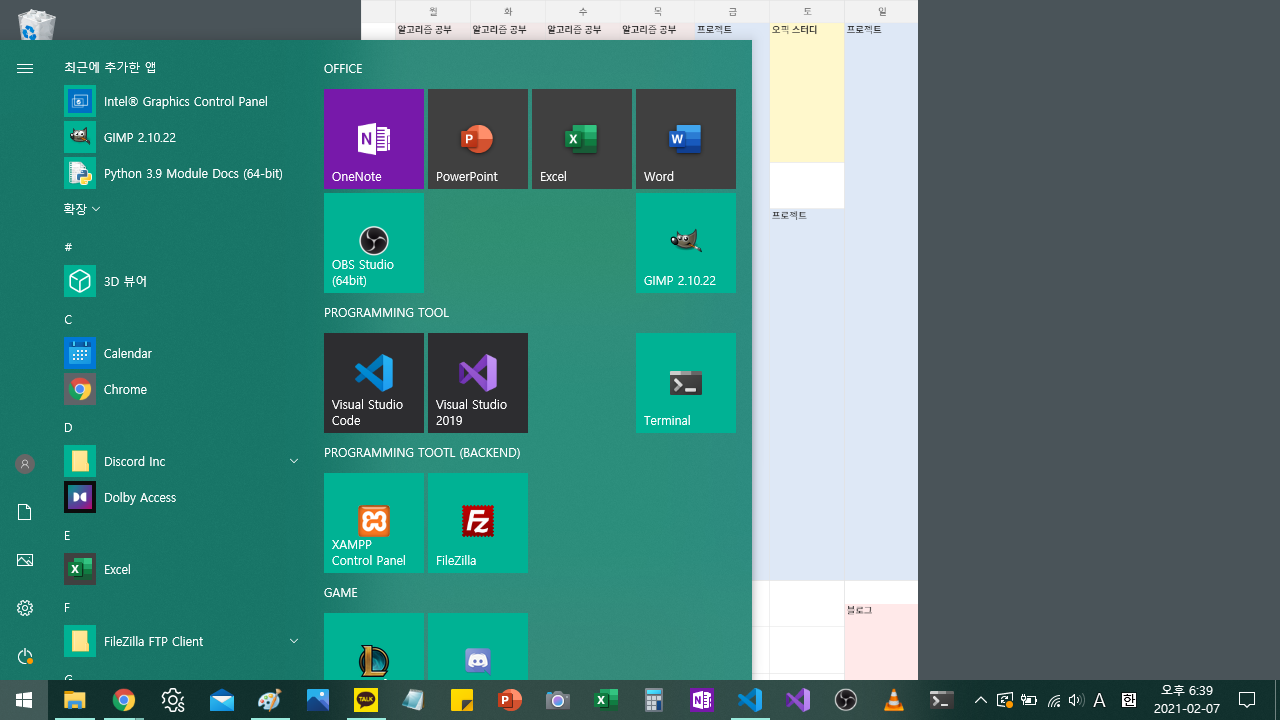The height and width of the screenshot is (720, 1280).
Task: Open Excel from the app list under E
Action: pyautogui.click(x=182, y=569)
